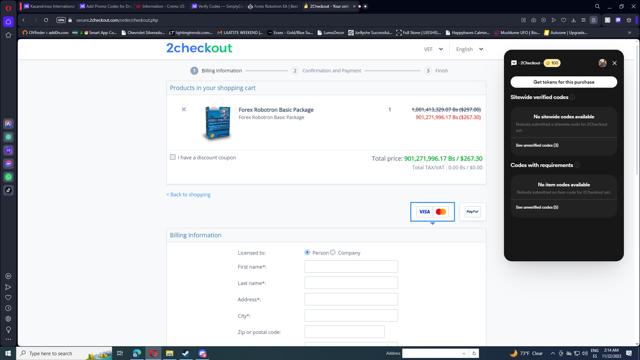
Task: Switch to the Verify Codes tab
Action: pyautogui.click(x=218, y=7)
